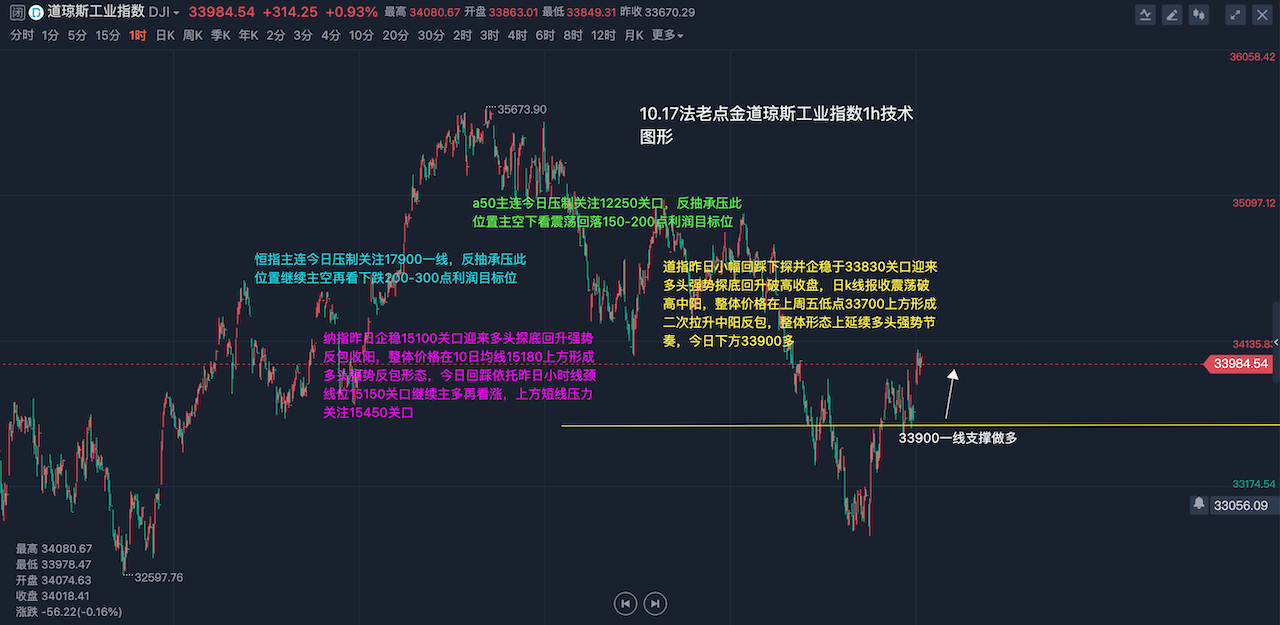Click the header 昨收 33670.29 value
The image size is (1280, 625).
pyautogui.click(x=659, y=13)
